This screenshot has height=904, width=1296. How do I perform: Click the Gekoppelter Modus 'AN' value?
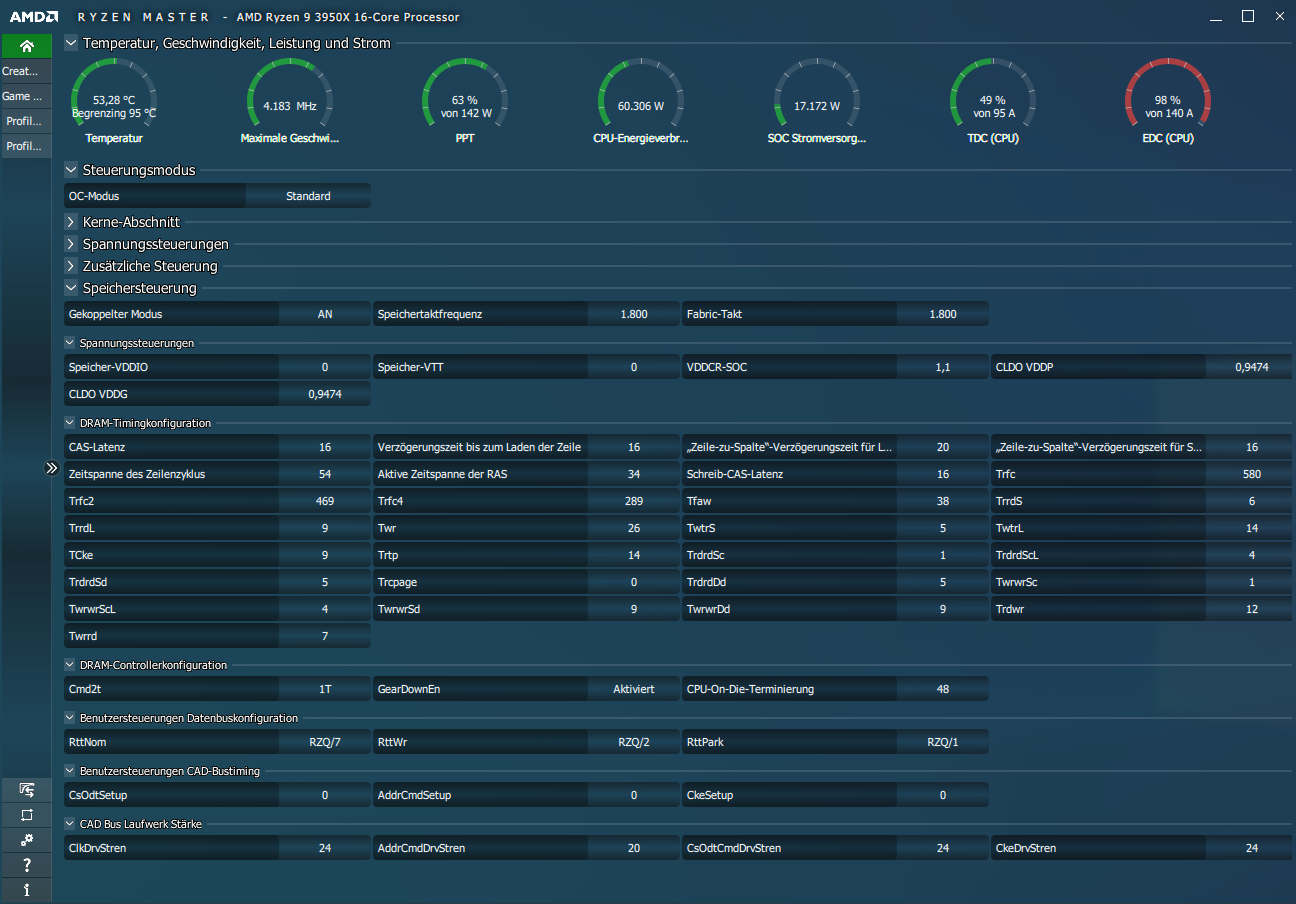(x=325, y=314)
